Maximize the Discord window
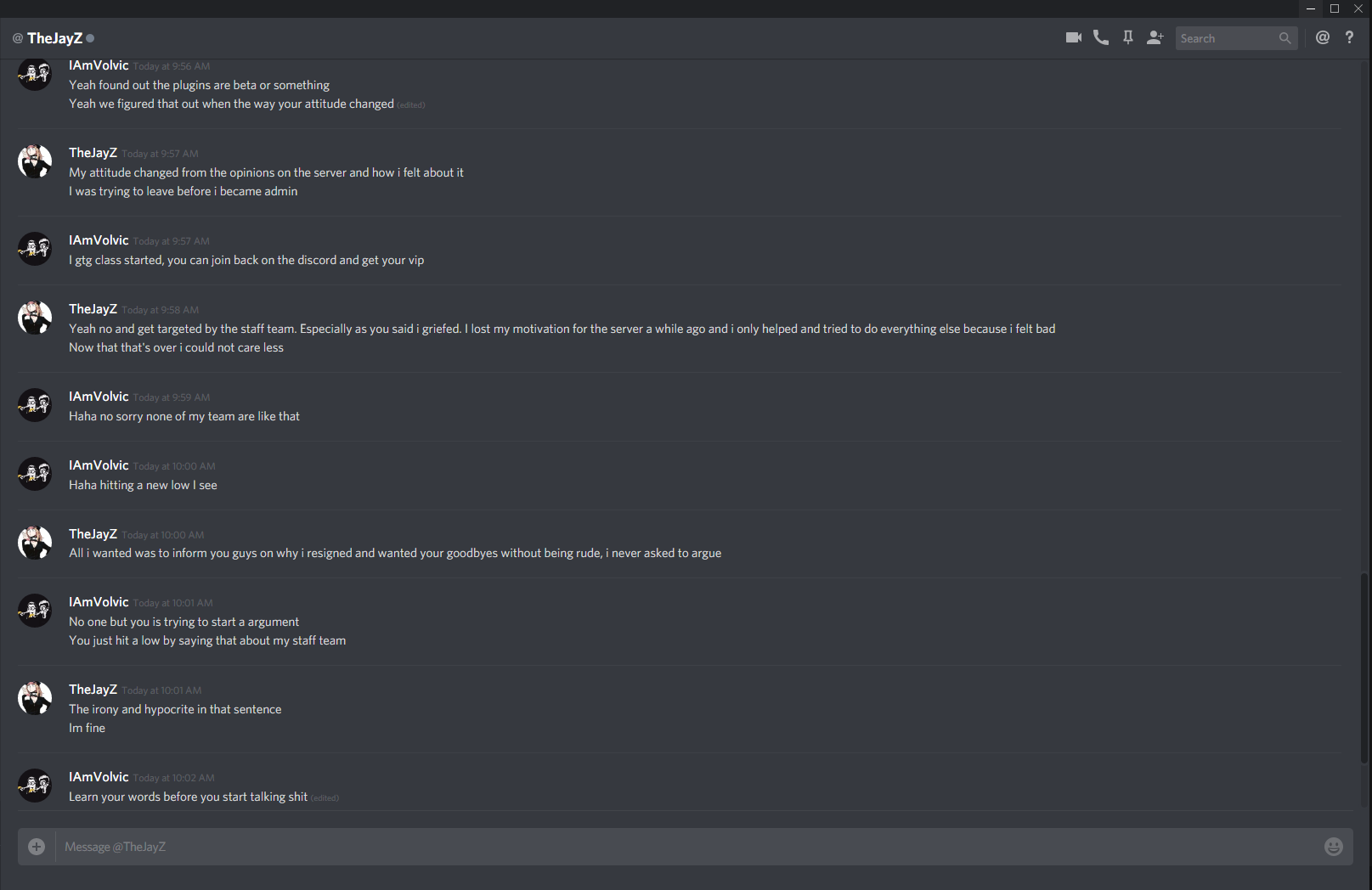The image size is (1372, 890). (x=1335, y=8)
